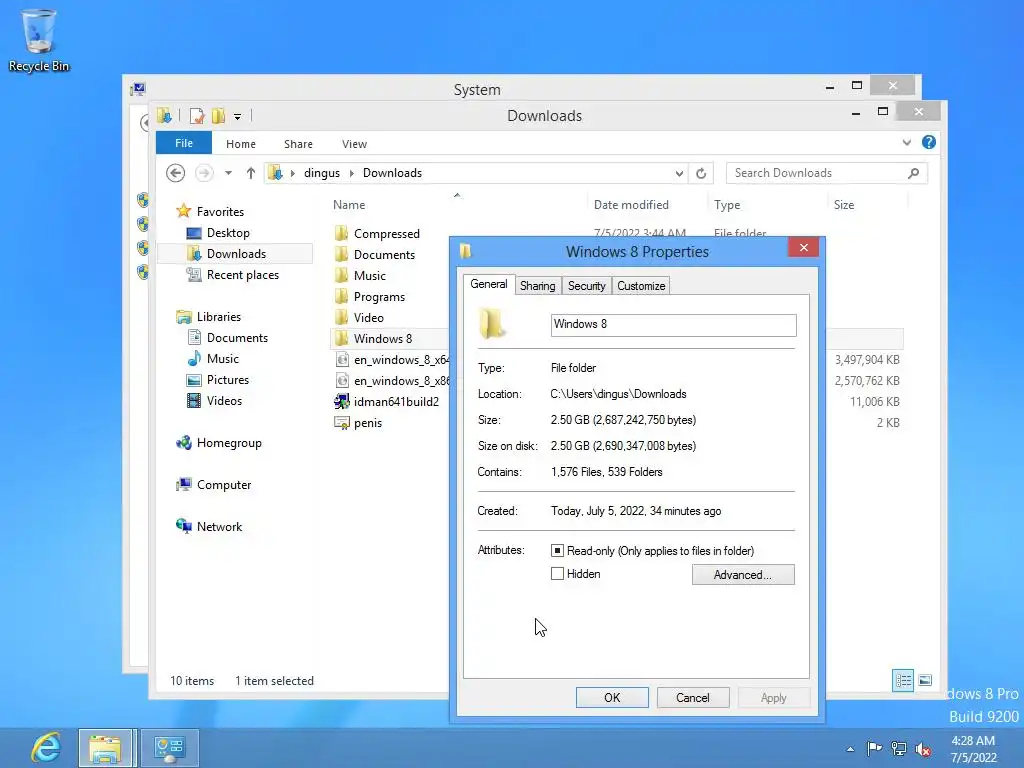The image size is (1024, 768).
Task: Click the New folder icon in the quick access toolbar
Action: (x=218, y=116)
